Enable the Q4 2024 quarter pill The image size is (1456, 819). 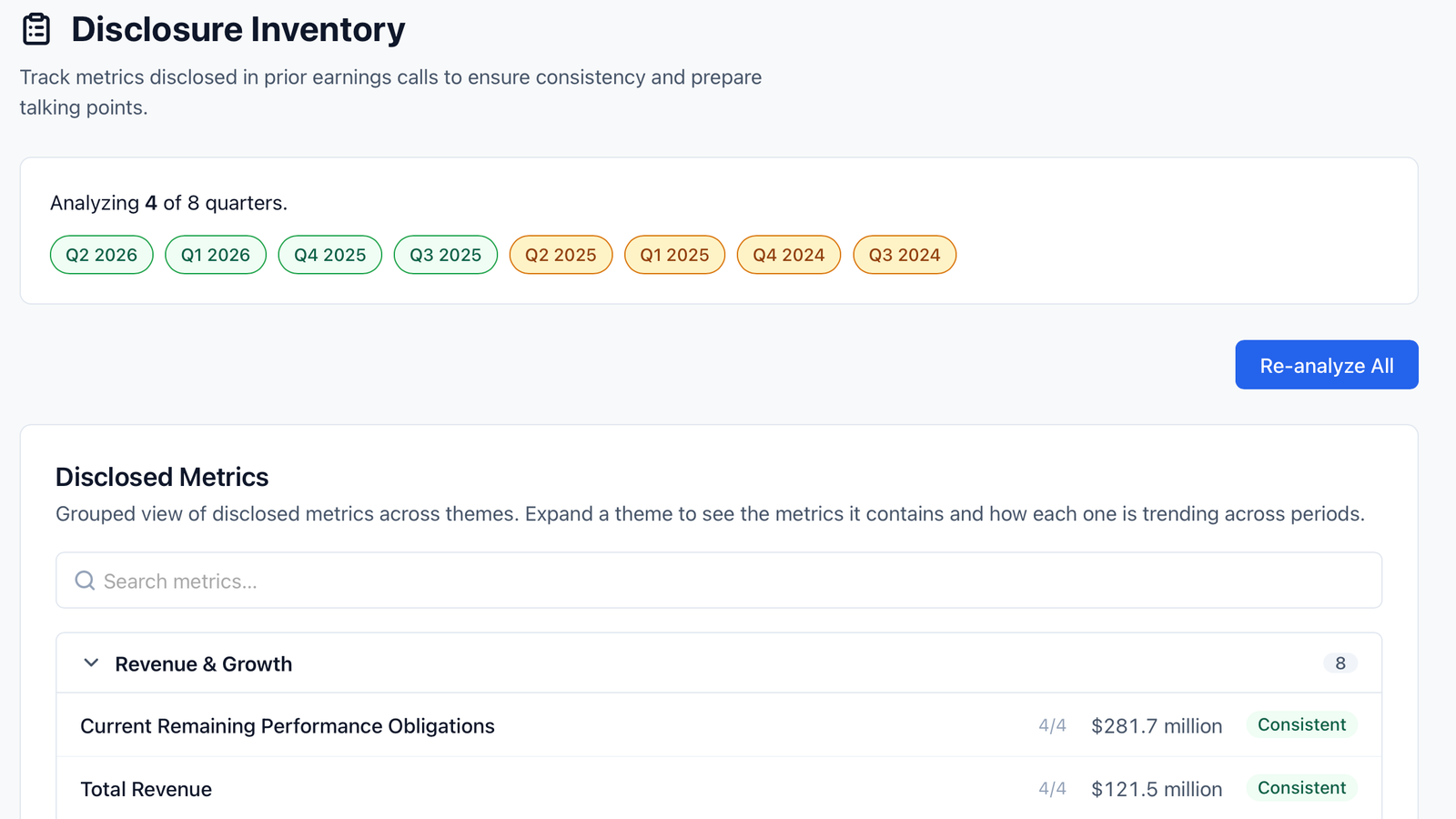pyautogui.click(x=789, y=255)
